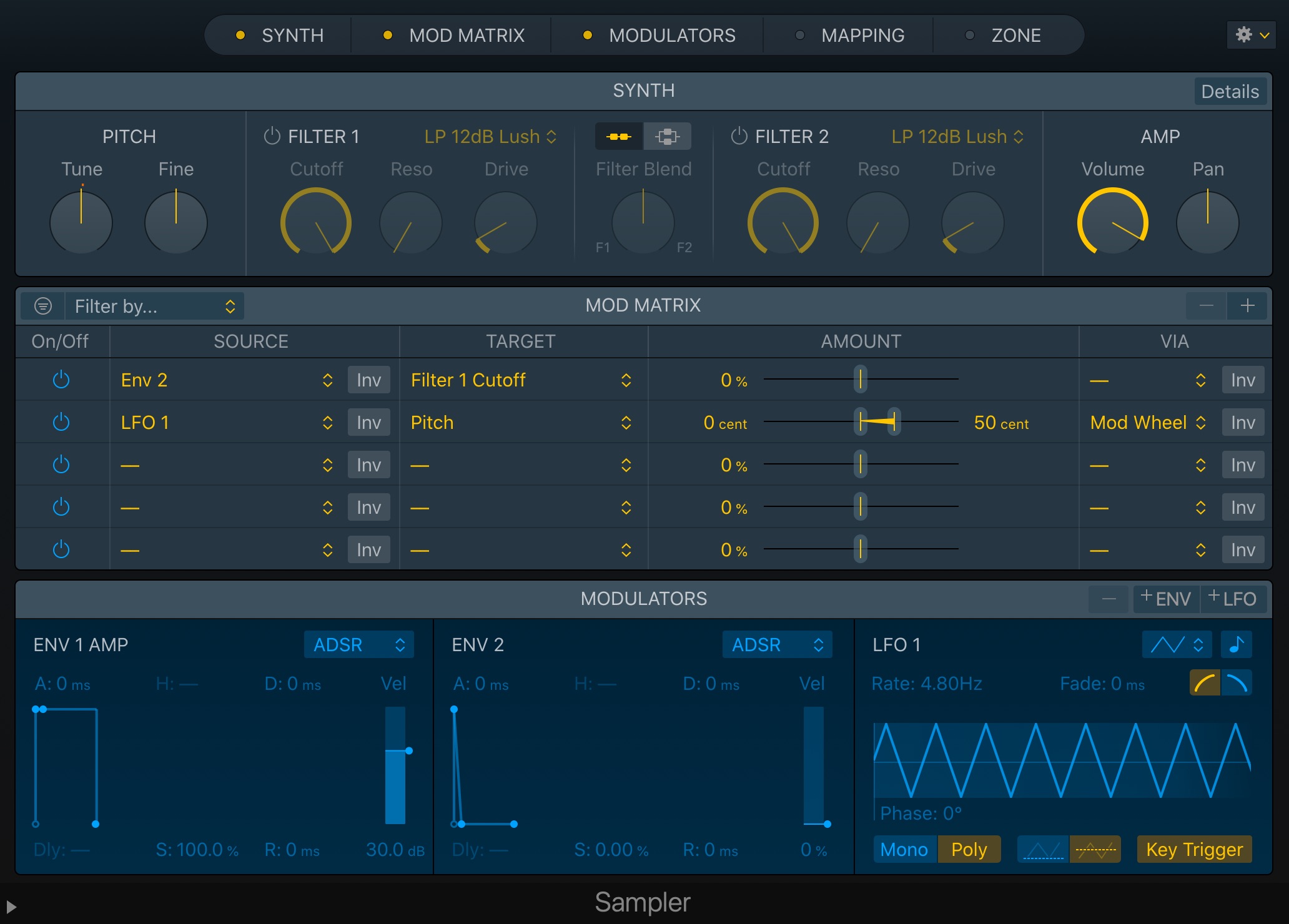Open Filter 1 type LP 12dB Lush dropdown
1289x924 pixels.
(490, 136)
